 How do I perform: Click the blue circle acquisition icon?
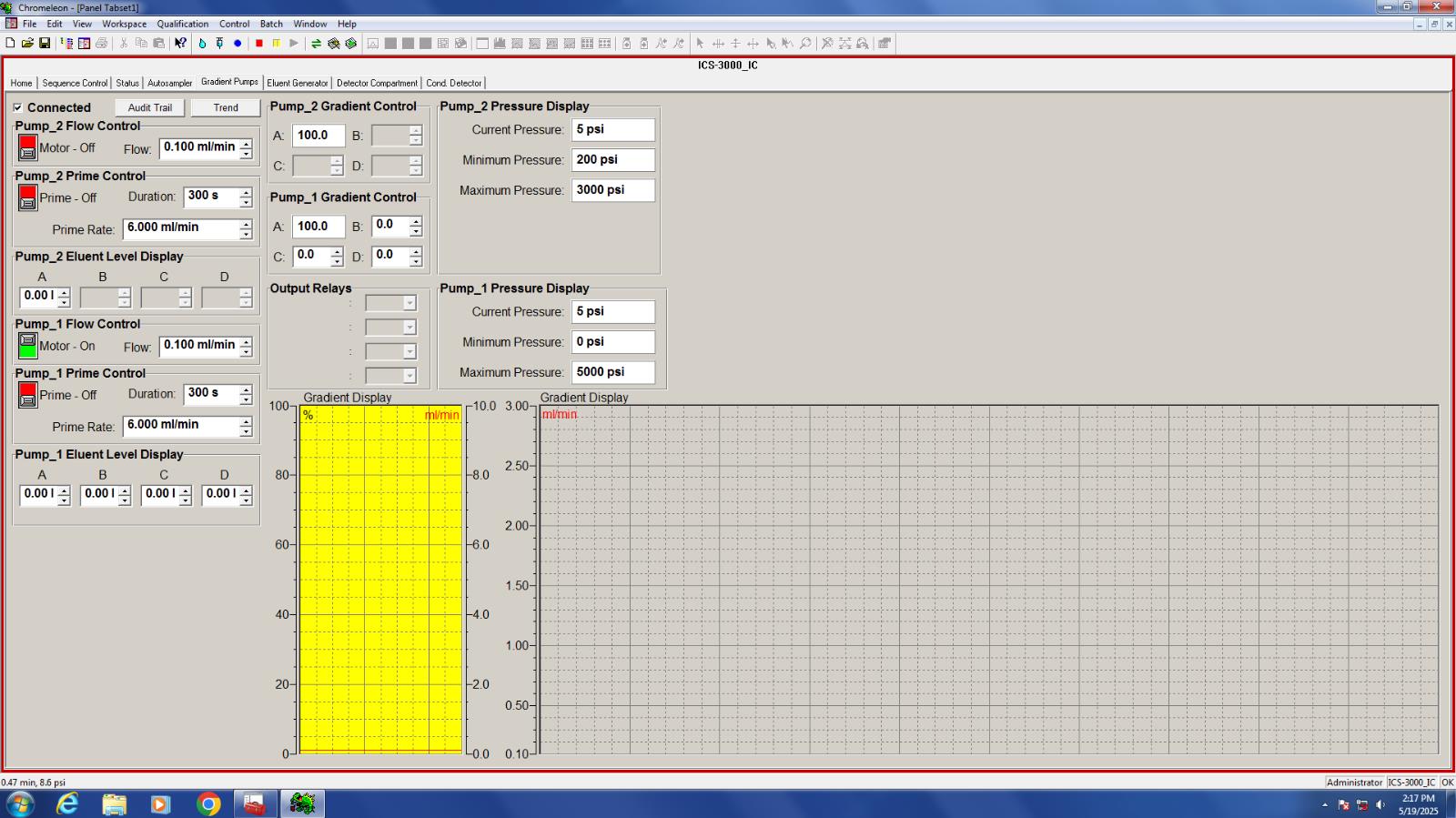pyautogui.click(x=238, y=44)
